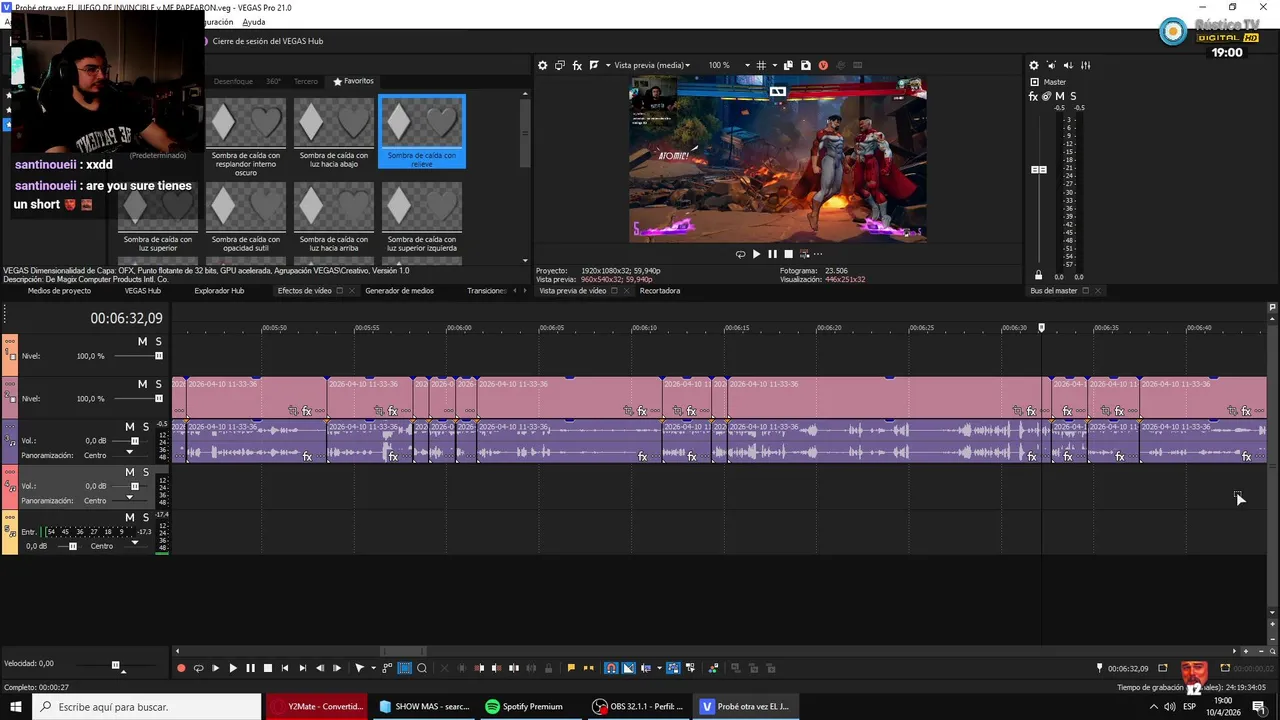
Task: Open Video Preview properties gear icon
Action: coord(542,65)
